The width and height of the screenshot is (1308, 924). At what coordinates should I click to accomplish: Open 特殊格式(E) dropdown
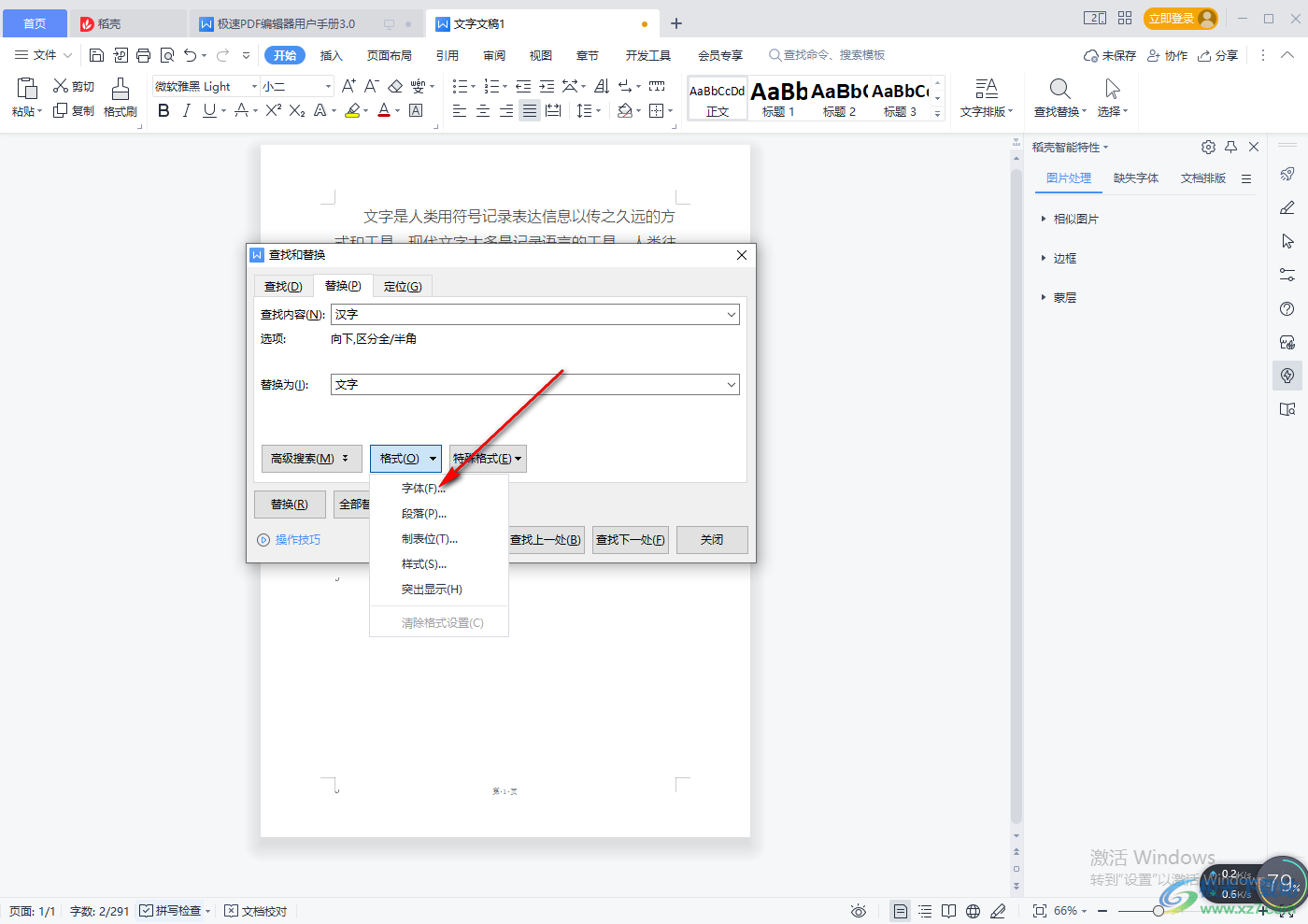(x=488, y=459)
